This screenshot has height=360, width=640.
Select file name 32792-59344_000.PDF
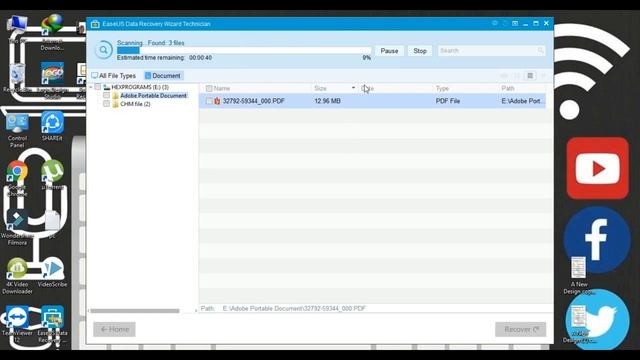coord(253,101)
